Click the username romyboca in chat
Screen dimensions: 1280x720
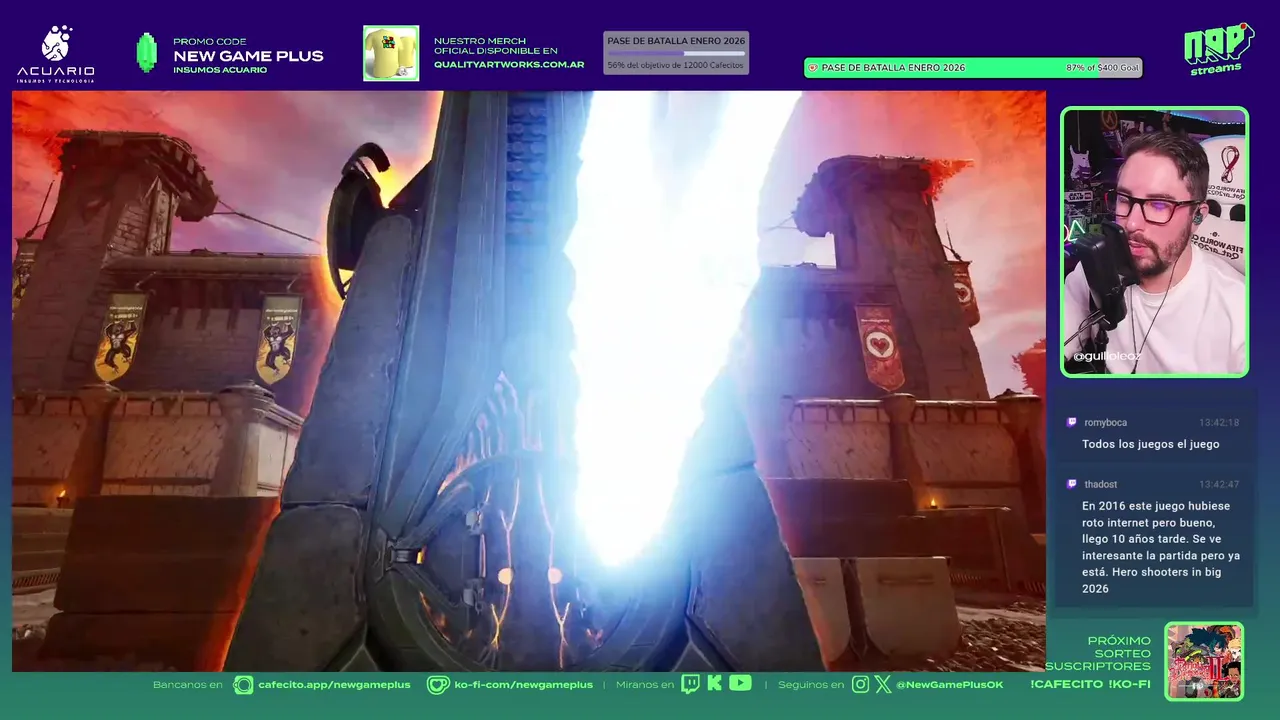click(1105, 422)
